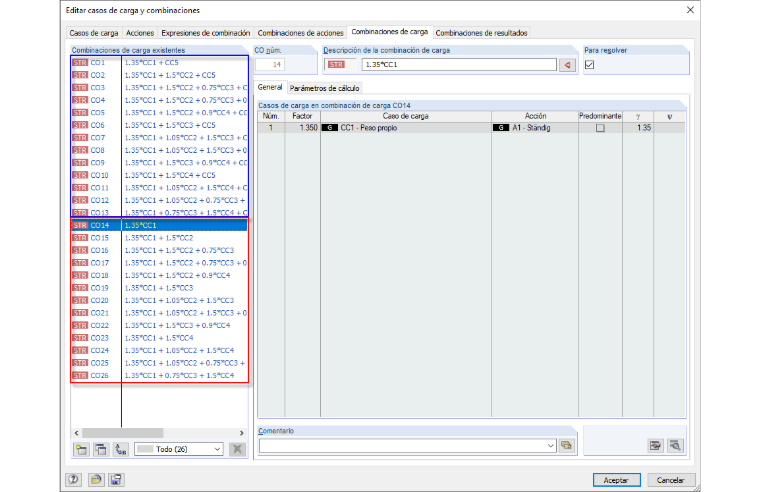The image size is (760, 492).
Task: Open Combinaciones de resultados tab
Action: pos(481,33)
